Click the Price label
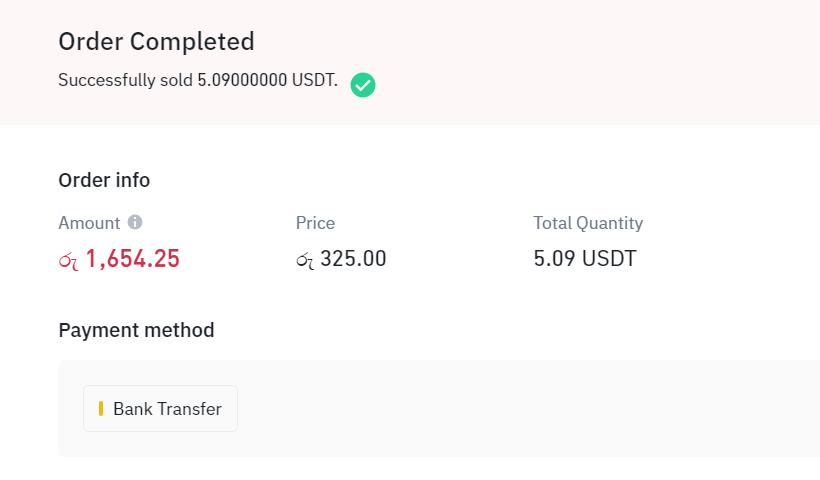The height and width of the screenshot is (480, 820). click(315, 223)
